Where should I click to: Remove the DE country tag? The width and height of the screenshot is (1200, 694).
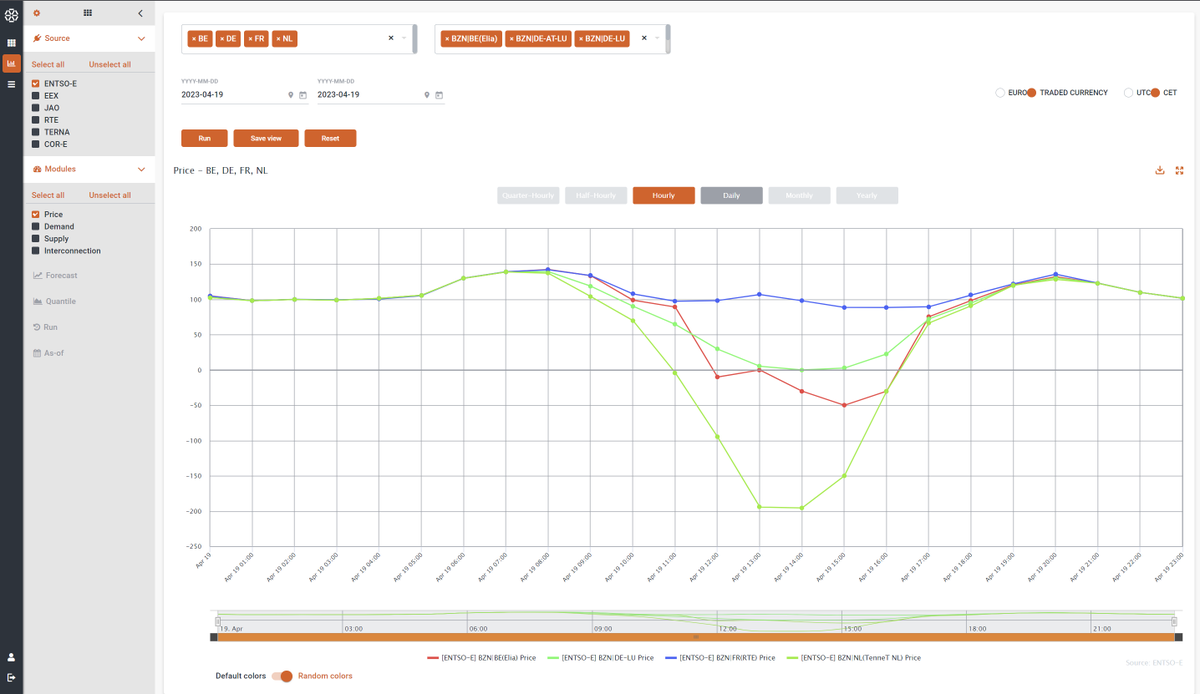(x=221, y=38)
